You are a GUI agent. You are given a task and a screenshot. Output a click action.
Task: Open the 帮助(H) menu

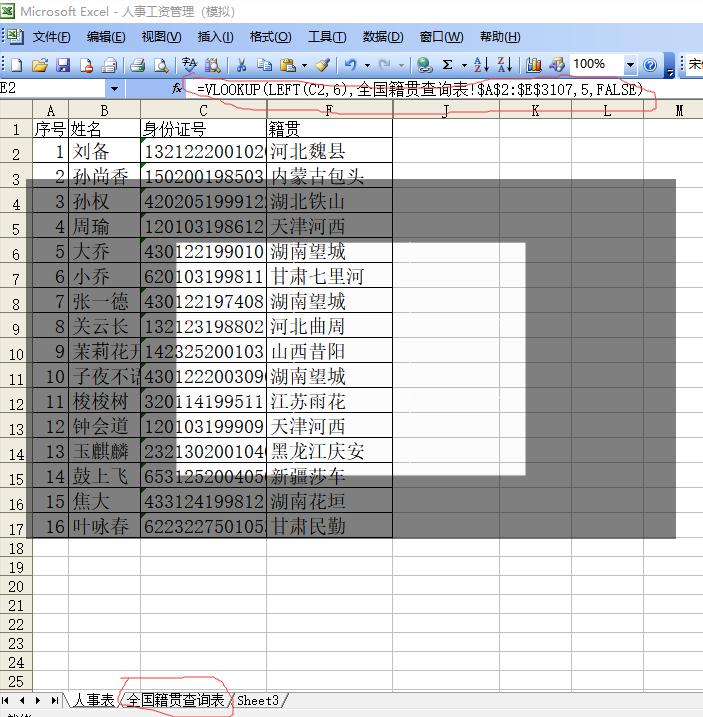coord(500,37)
